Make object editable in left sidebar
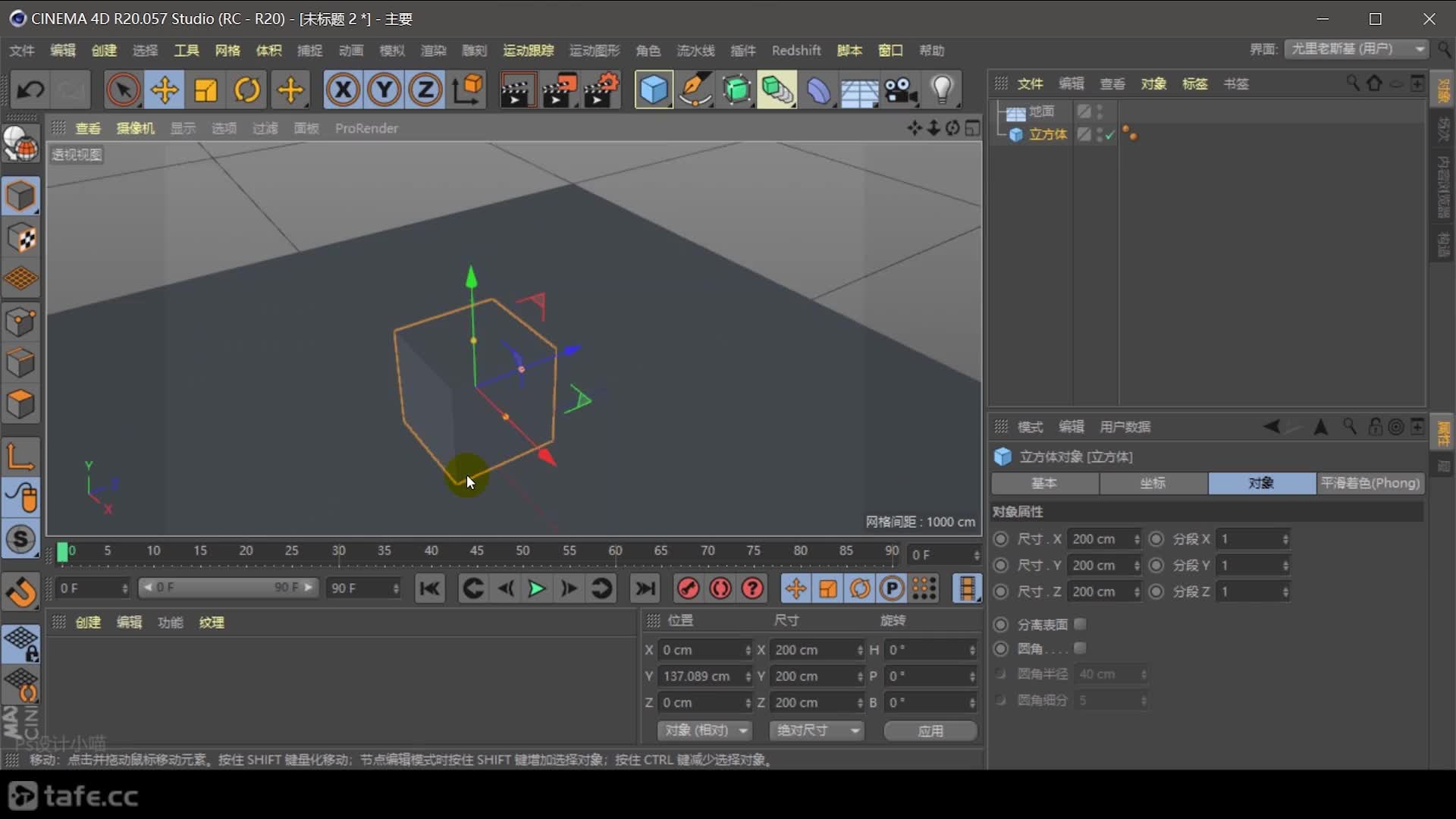Image resolution: width=1456 pixels, height=819 pixels. click(x=20, y=143)
